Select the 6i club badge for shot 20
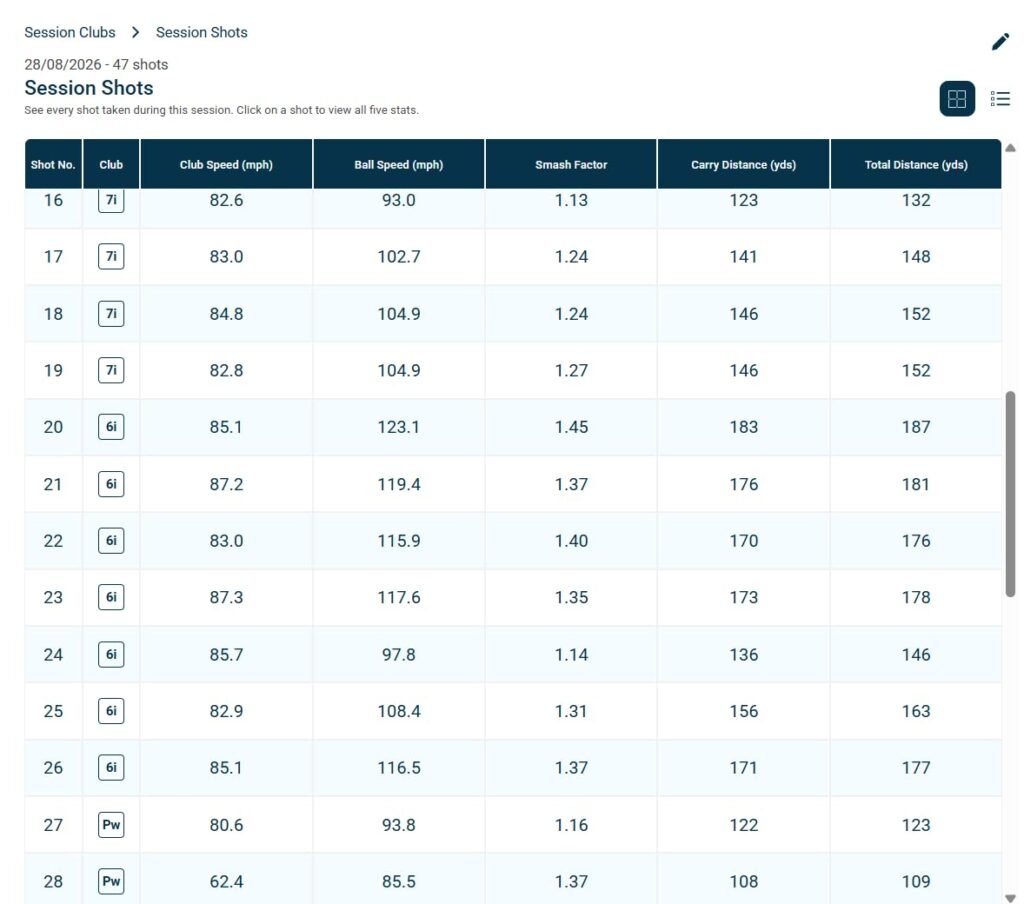 [111, 427]
